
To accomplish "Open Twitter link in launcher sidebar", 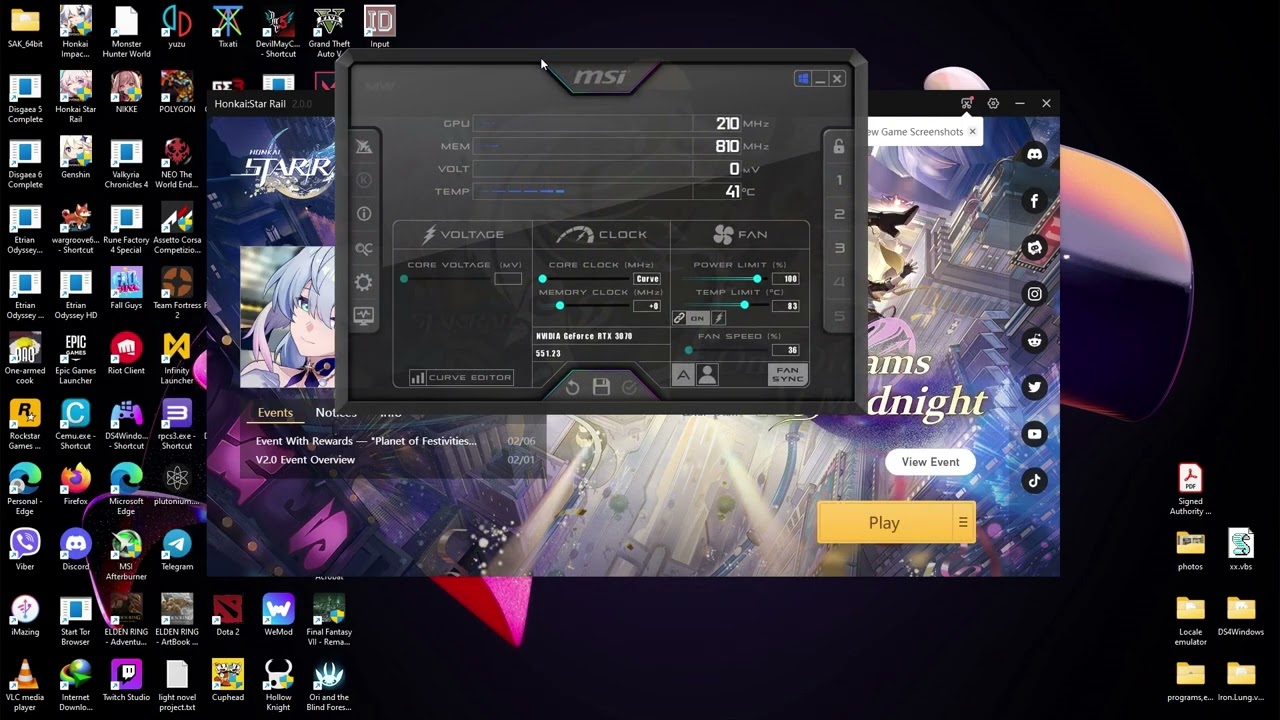I will coord(1035,387).
